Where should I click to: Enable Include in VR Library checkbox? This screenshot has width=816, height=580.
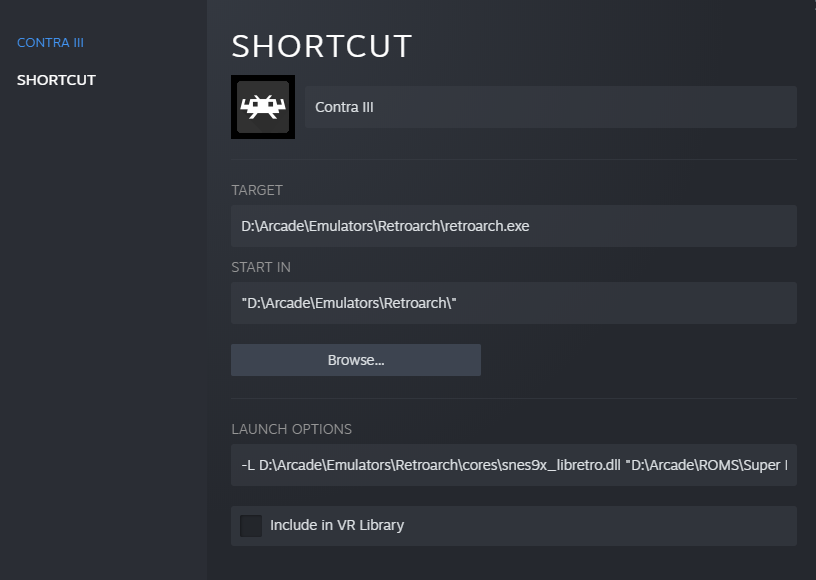pyautogui.click(x=251, y=526)
